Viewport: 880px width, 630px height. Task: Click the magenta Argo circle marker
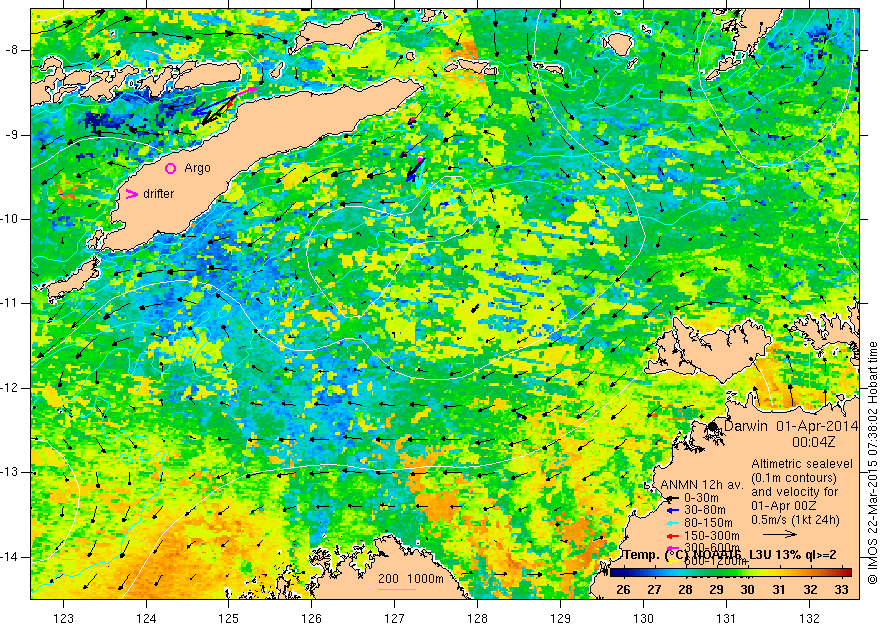[x=171, y=168]
